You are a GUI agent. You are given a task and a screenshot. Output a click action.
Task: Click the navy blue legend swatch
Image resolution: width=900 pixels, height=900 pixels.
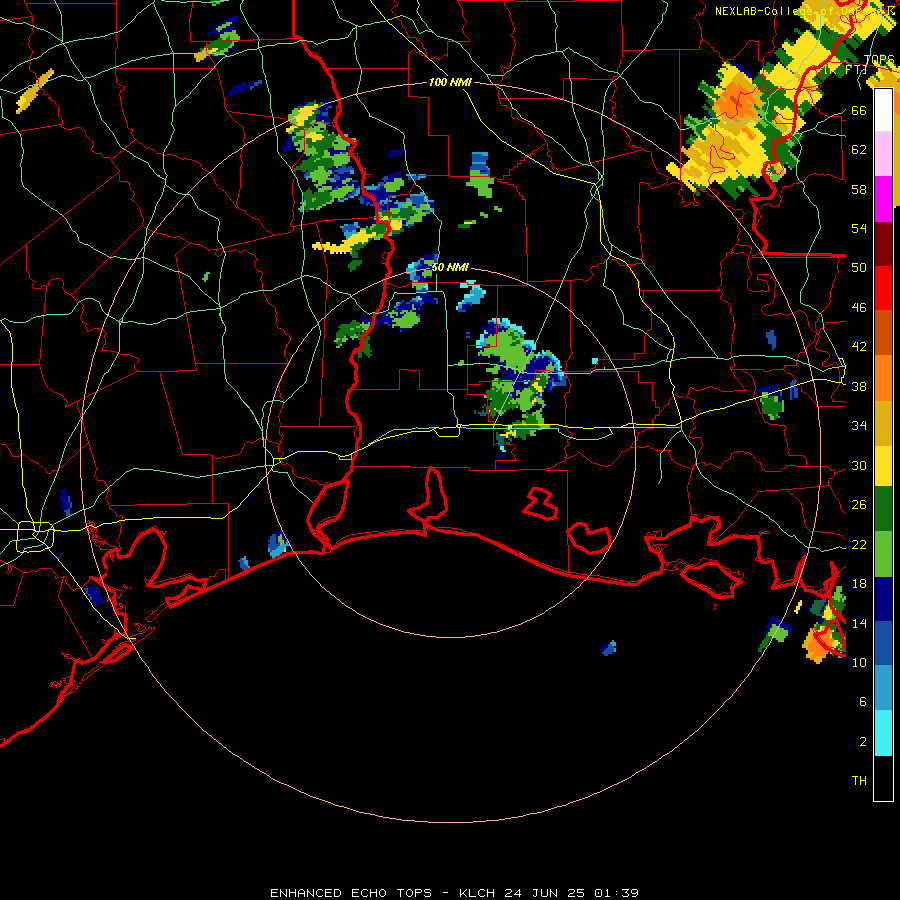point(883,599)
